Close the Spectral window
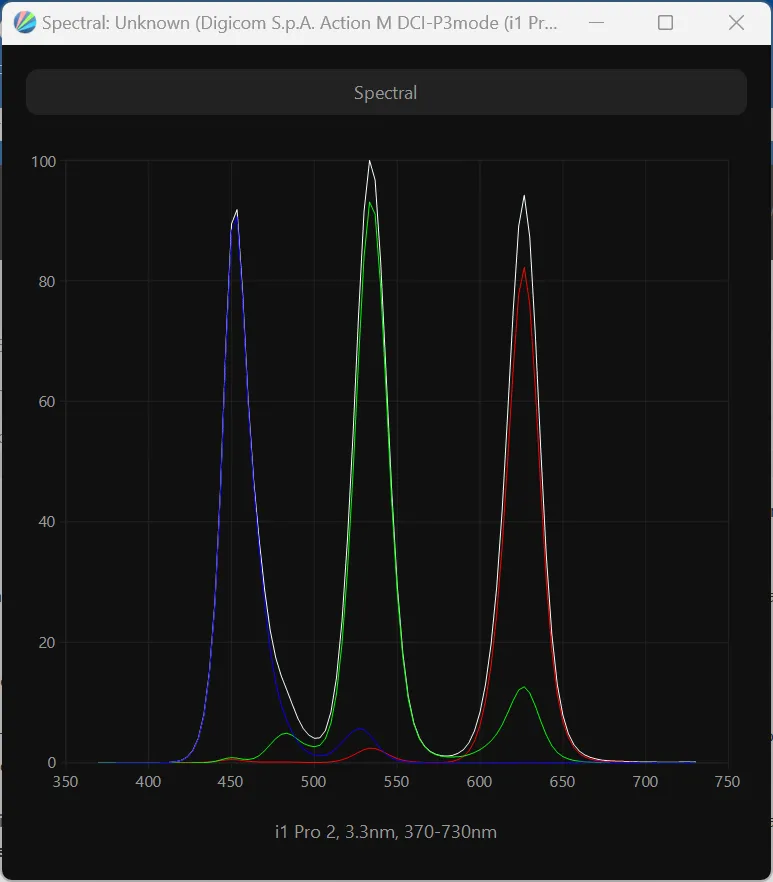This screenshot has width=773, height=882. pyautogui.click(x=736, y=23)
